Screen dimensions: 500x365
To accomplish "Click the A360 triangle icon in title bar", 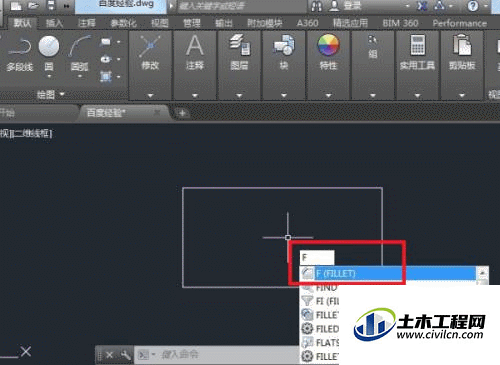I will click(440, 6).
